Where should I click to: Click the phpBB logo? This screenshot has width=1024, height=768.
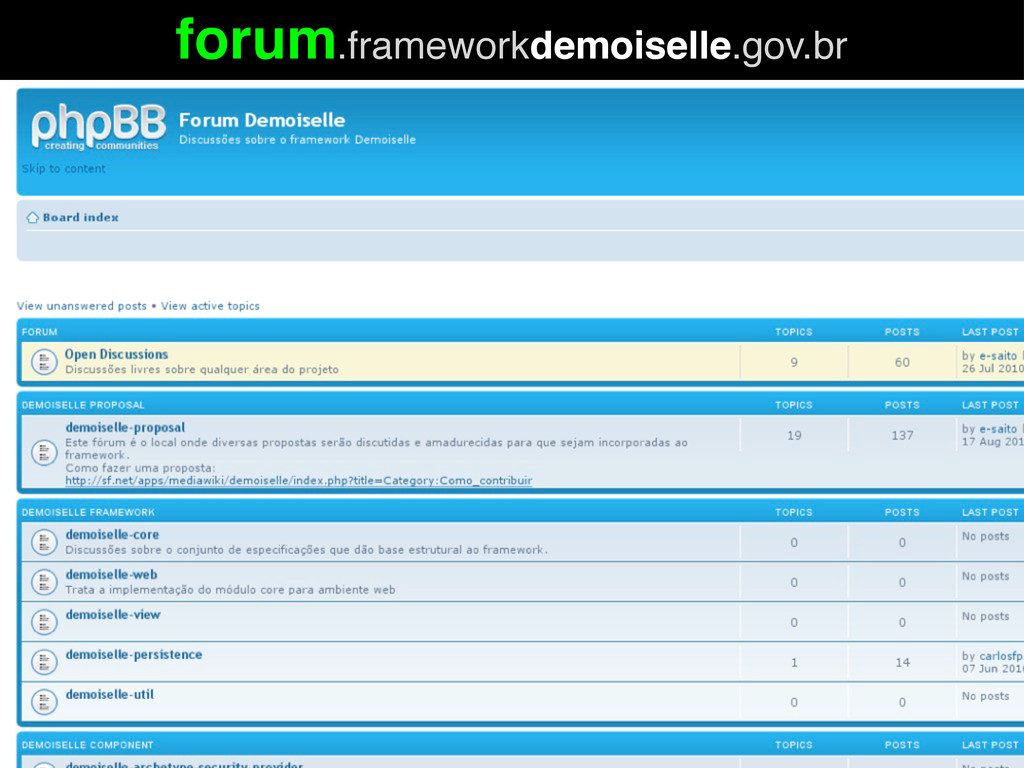pyautogui.click(x=98, y=127)
